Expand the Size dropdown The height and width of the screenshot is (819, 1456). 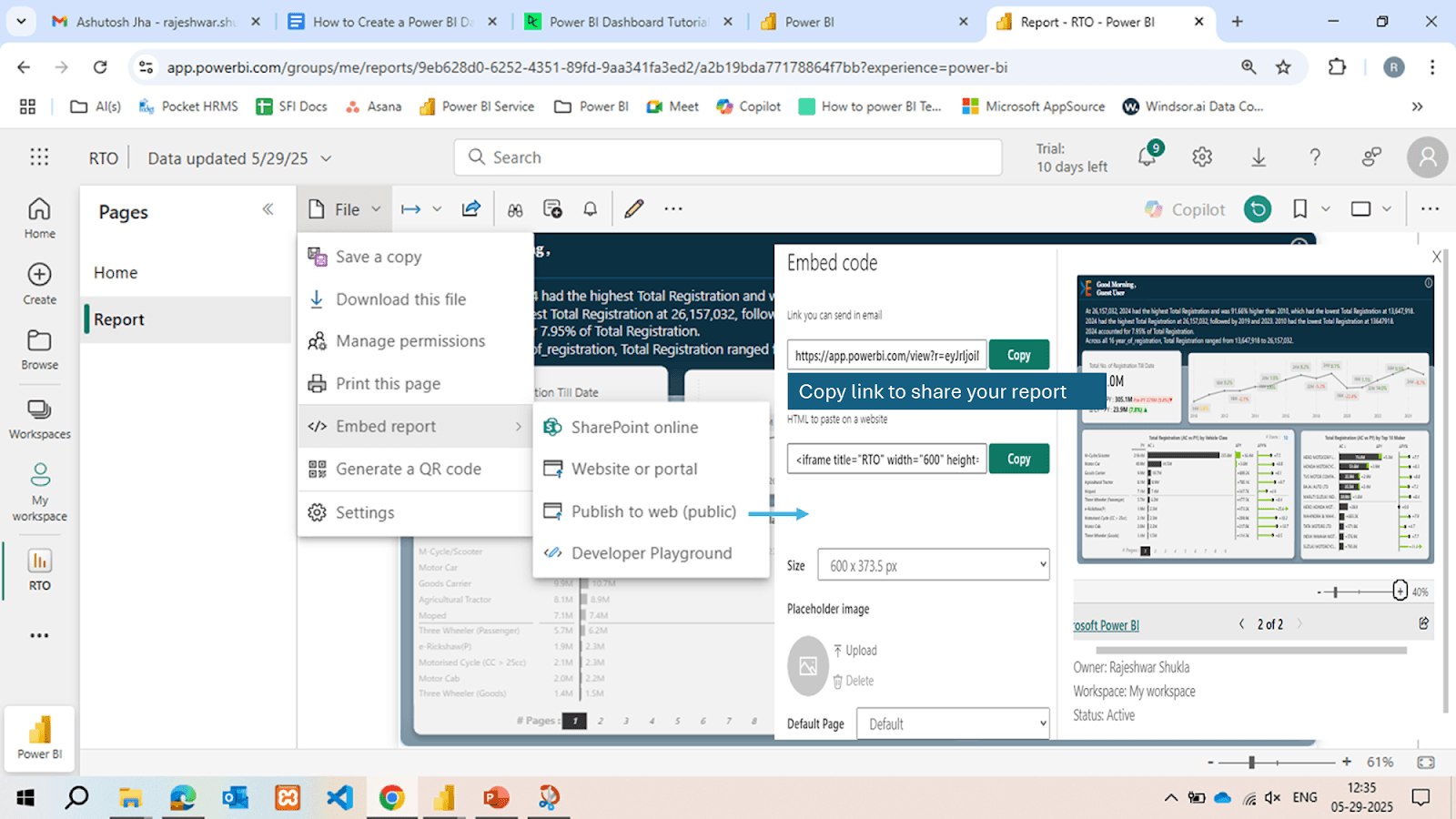tap(933, 565)
